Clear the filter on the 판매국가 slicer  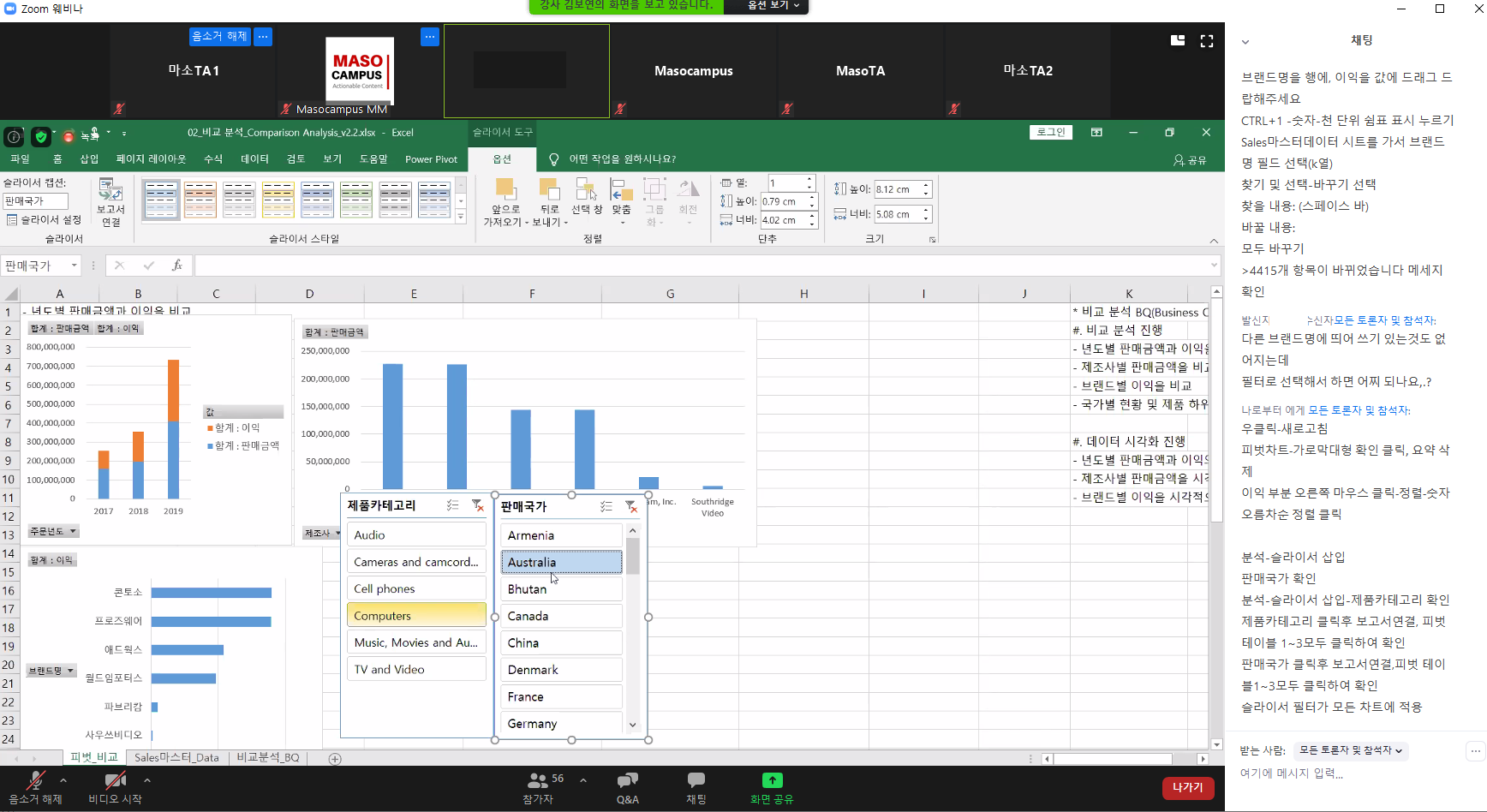[631, 507]
